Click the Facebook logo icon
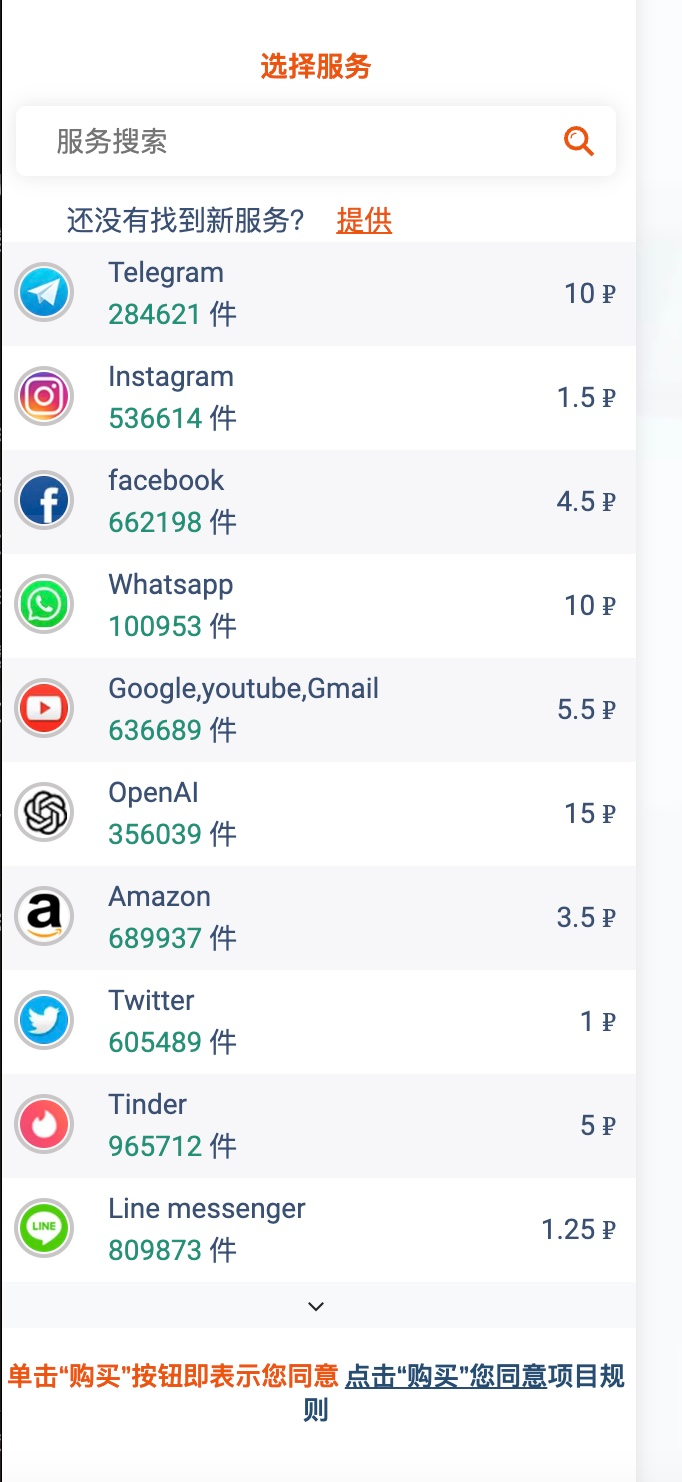Viewport: 682px width, 1482px height. click(x=44, y=501)
